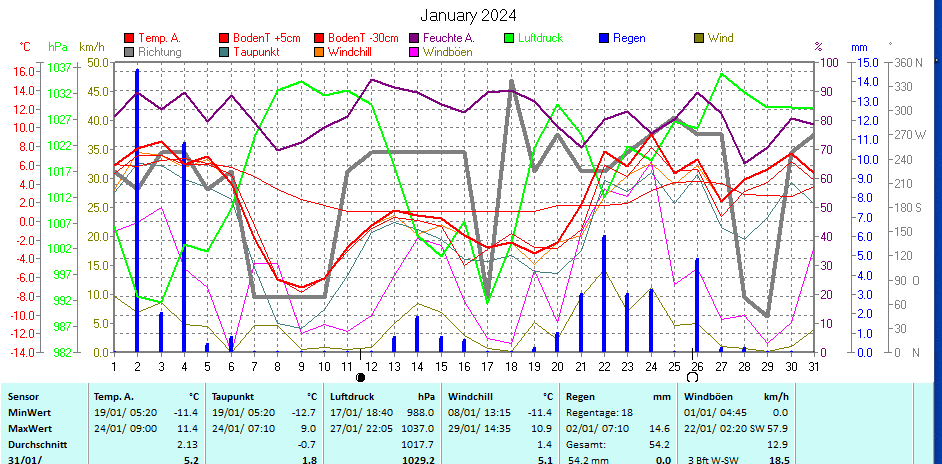Click the current pressure value '1029.2'
The width and height of the screenshot is (942, 464).
(x=418, y=460)
